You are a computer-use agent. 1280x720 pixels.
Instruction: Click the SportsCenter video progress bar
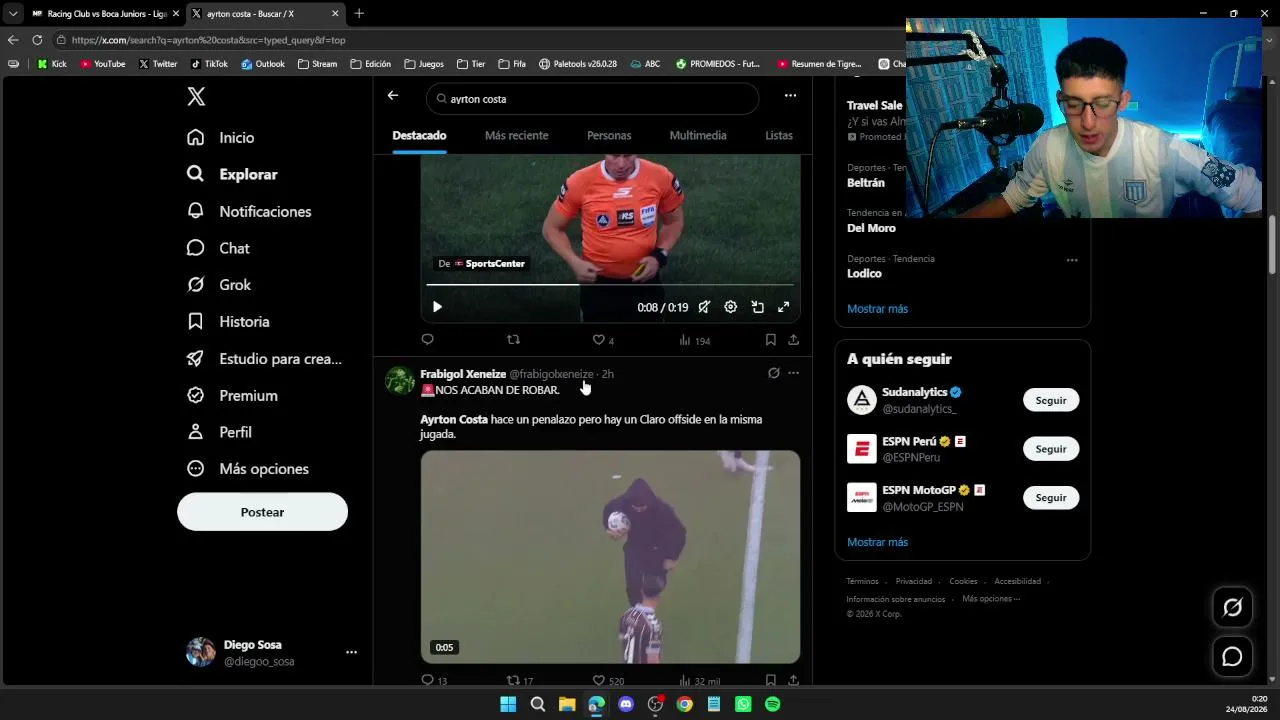pyautogui.click(x=610, y=285)
